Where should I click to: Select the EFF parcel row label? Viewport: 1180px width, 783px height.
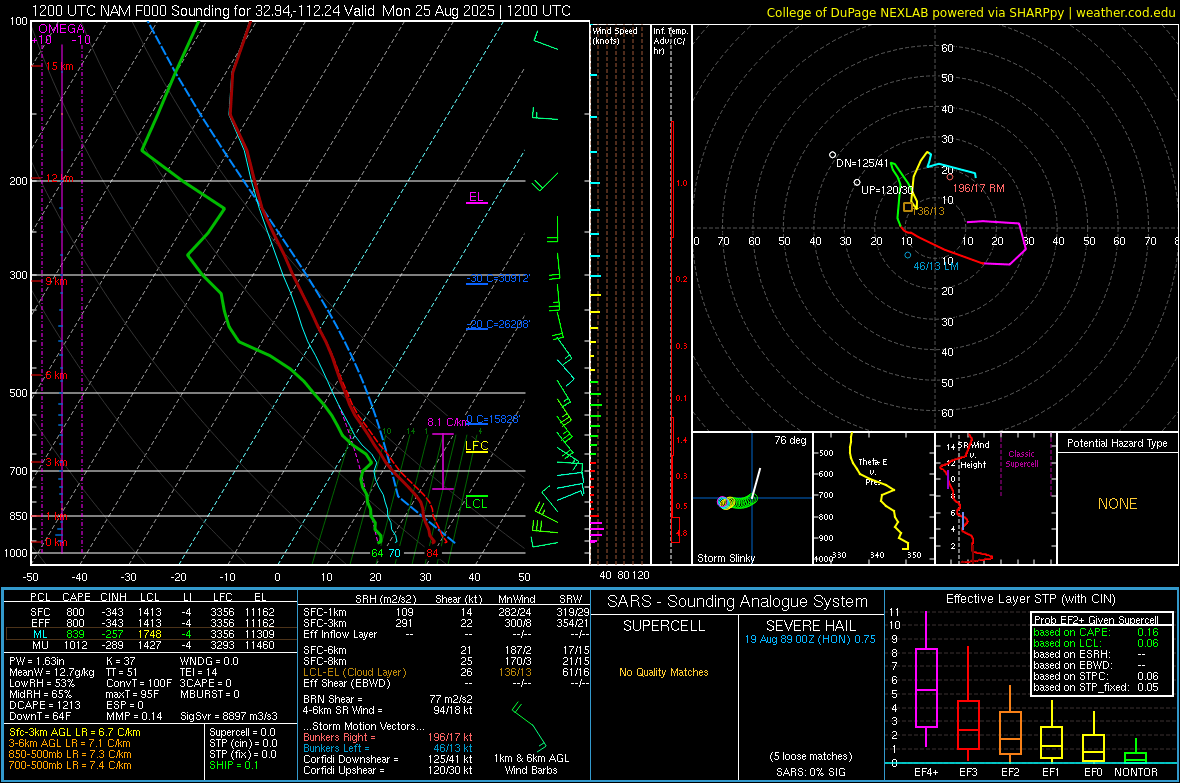point(40,623)
